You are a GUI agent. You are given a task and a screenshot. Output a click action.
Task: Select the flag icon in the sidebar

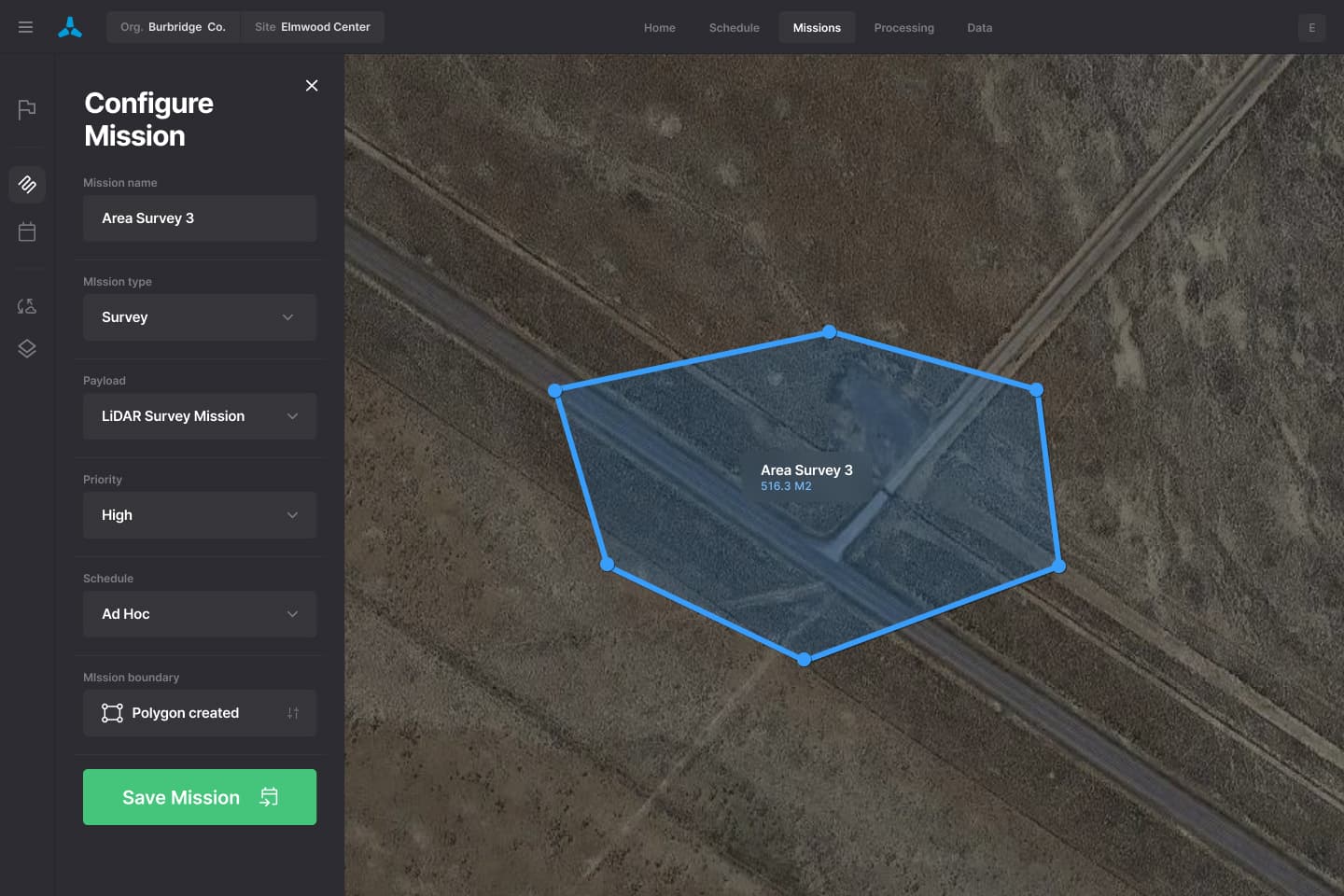pos(26,109)
